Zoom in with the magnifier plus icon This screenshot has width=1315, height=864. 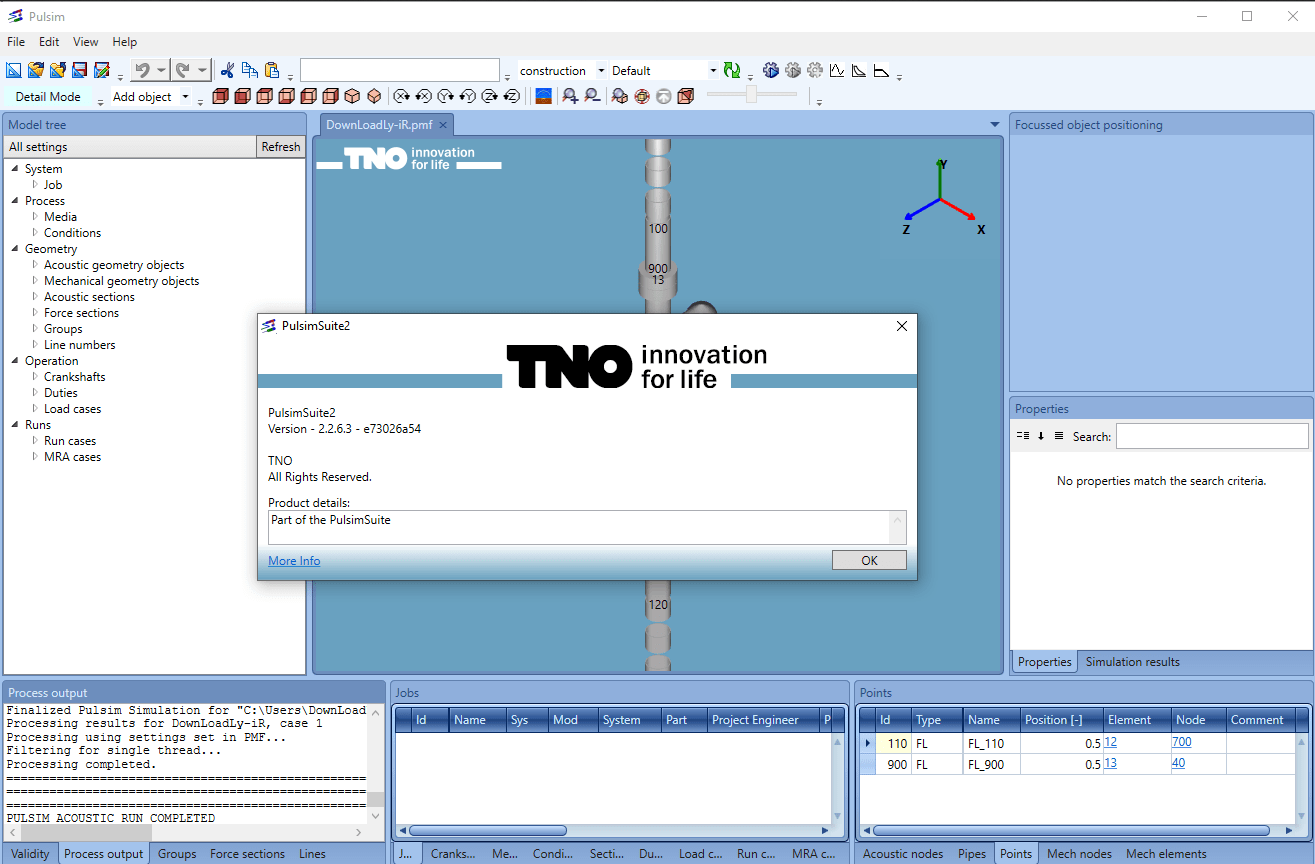coord(570,96)
